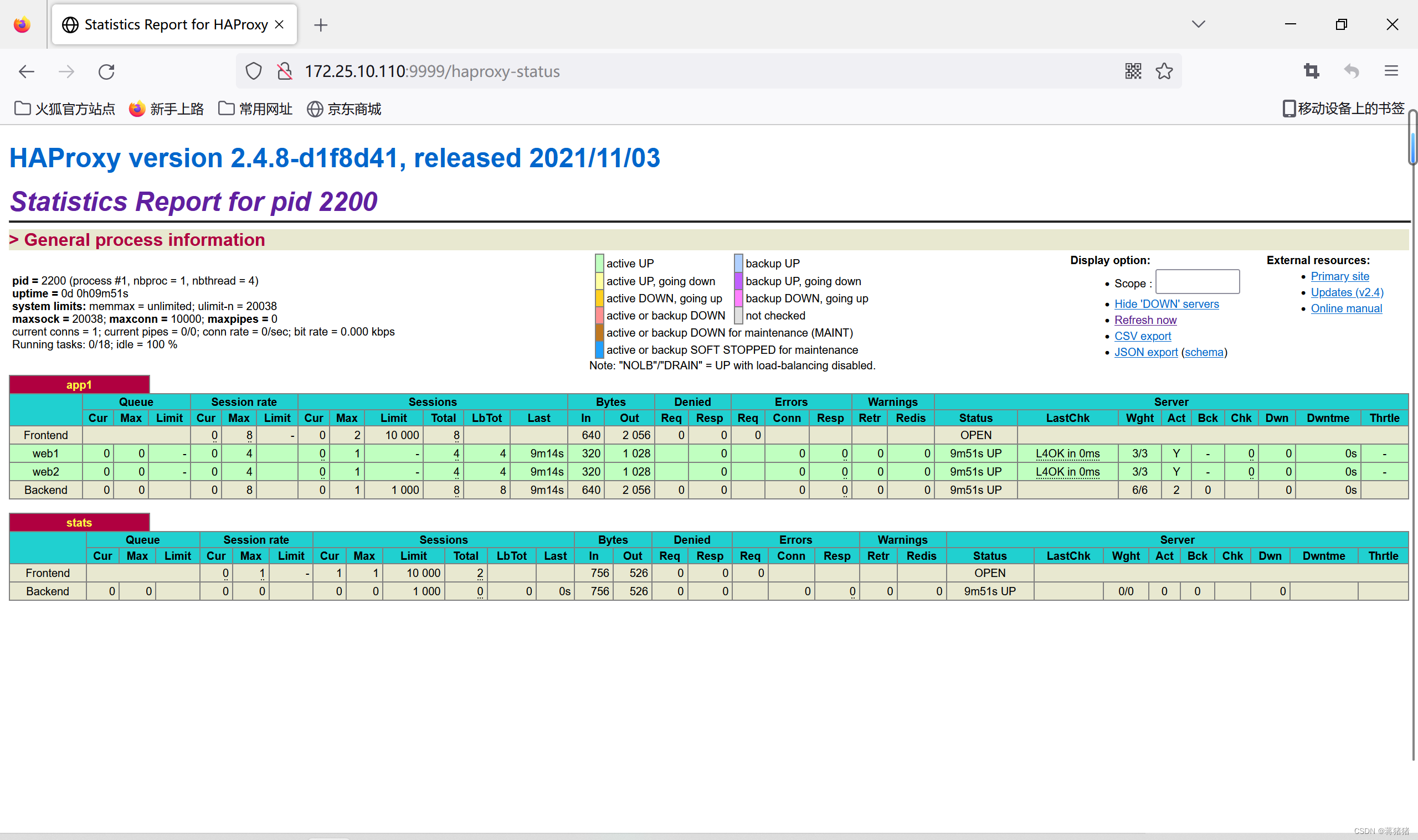
Task: Click the backup UP legend color box
Action: pos(738,263)
